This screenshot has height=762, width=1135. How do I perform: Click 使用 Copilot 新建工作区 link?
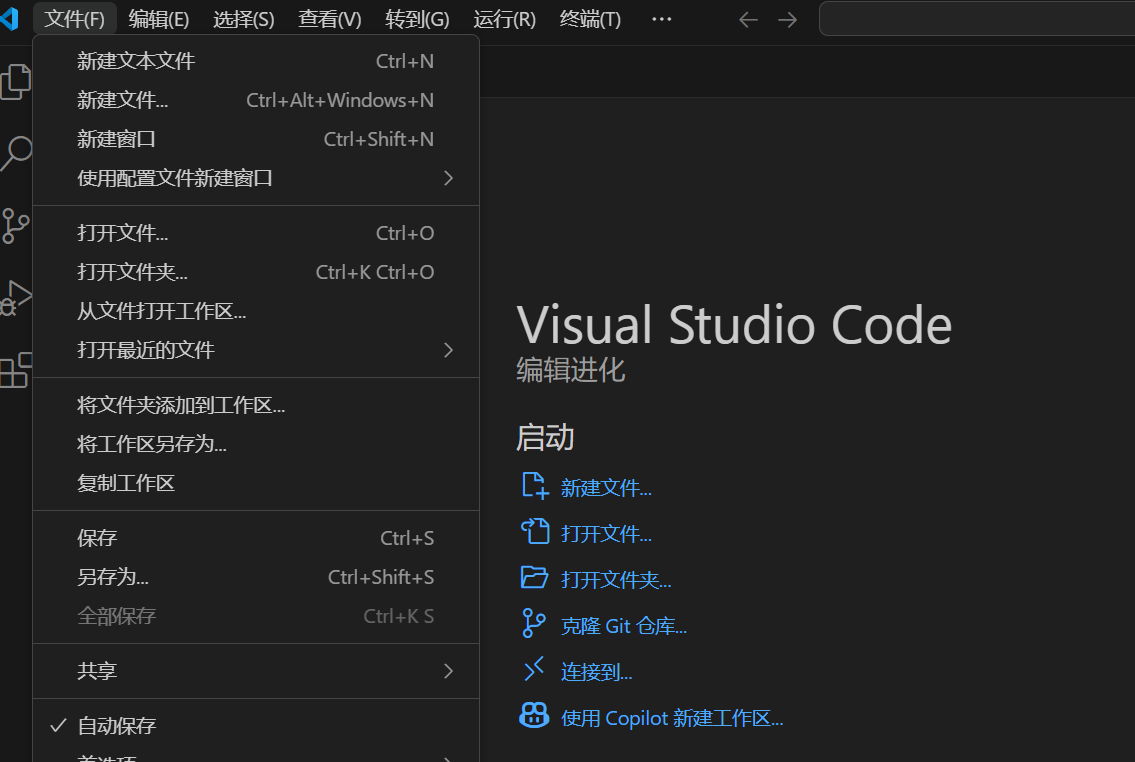671,717
